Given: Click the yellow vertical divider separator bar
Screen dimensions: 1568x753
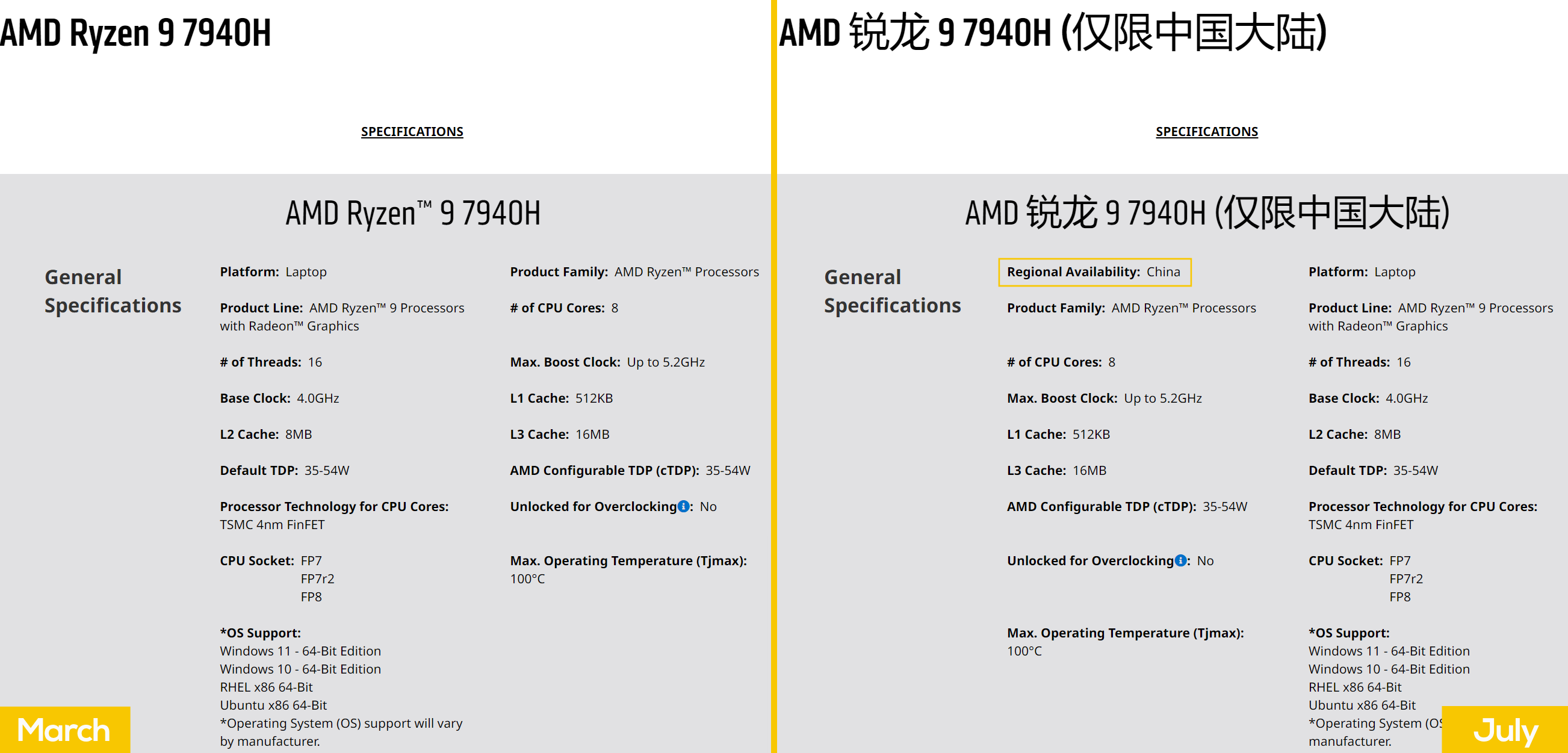Looking at the screenshot, I should [x=783, y=376].
